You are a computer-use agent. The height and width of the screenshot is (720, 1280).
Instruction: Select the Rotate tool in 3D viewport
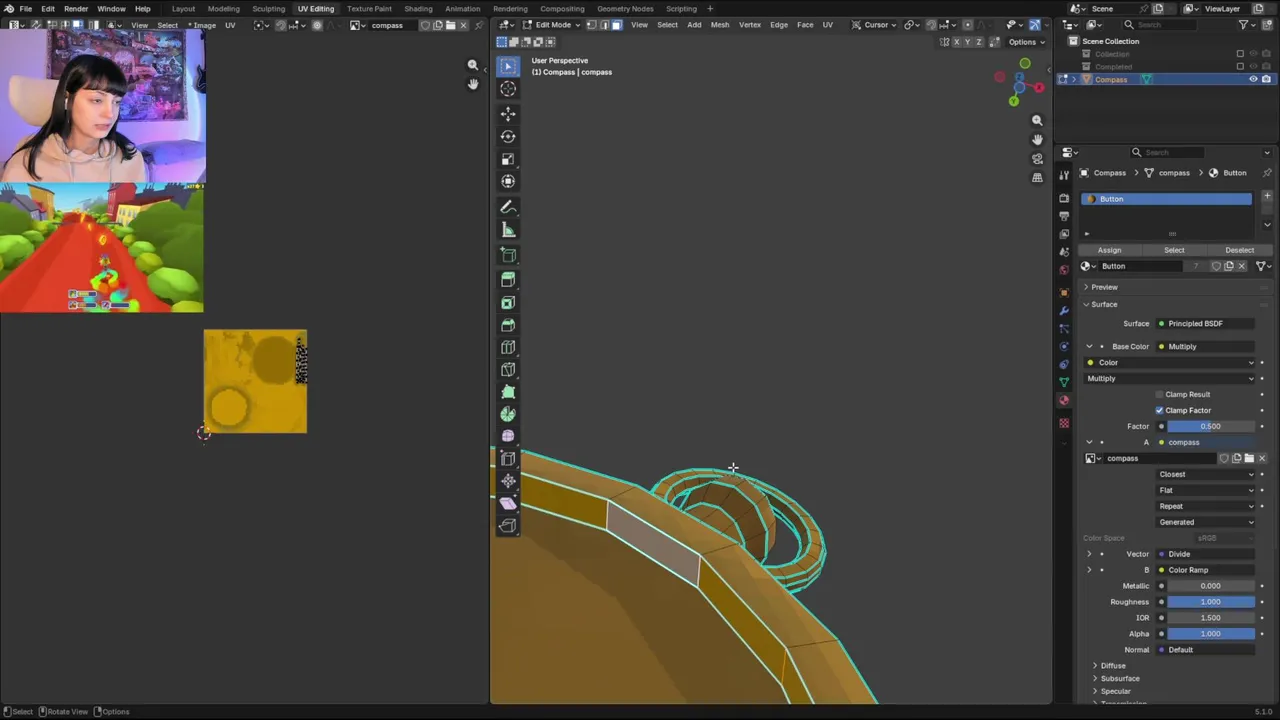pos(508,136)
